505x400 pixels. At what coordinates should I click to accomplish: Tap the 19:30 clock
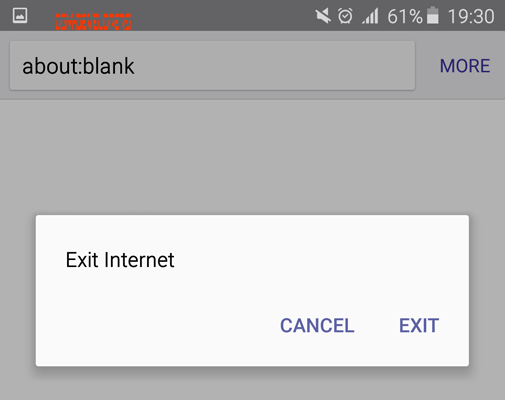[x=471, y=16]
